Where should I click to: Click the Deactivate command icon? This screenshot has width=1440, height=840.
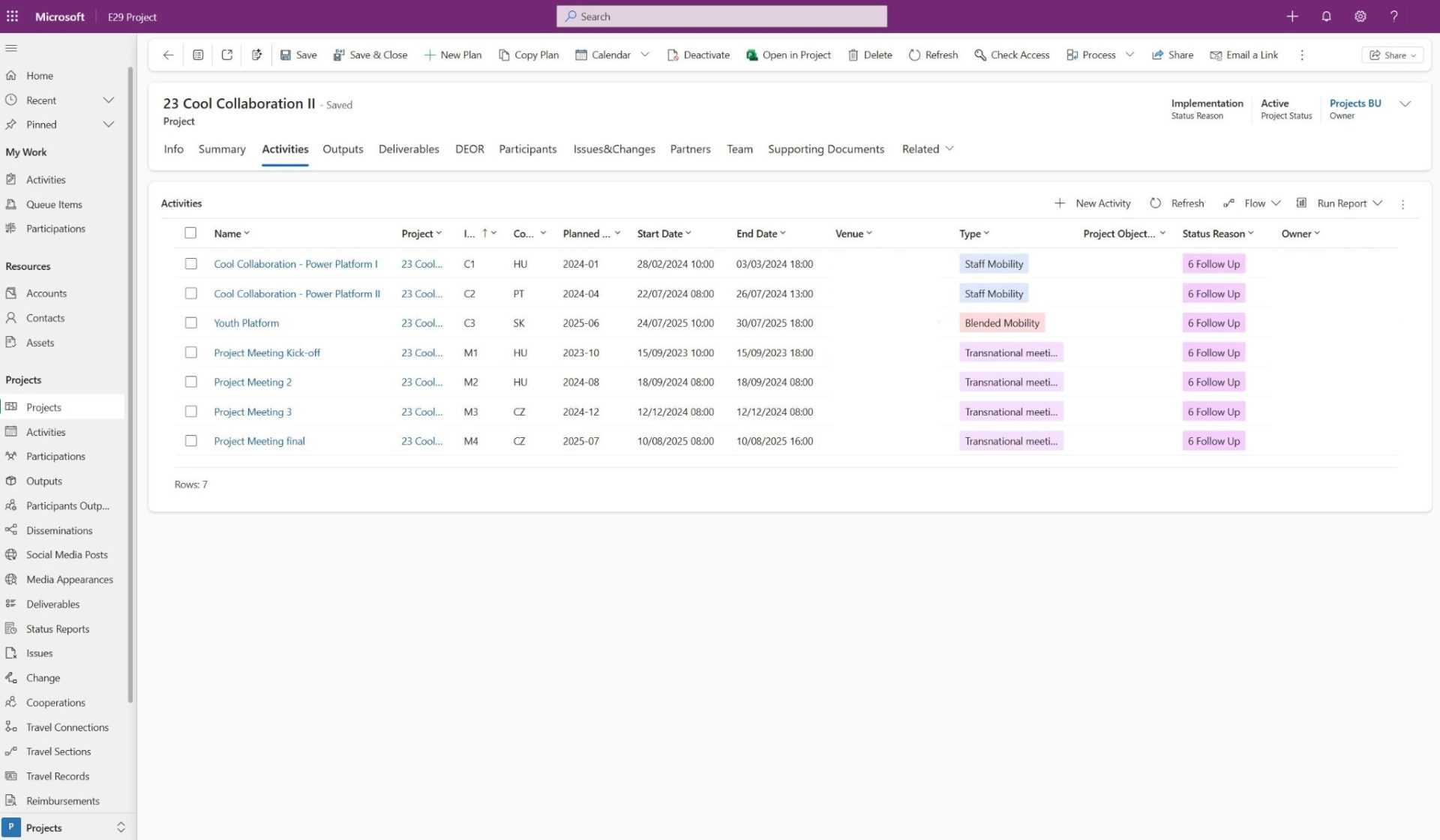click(673, 55)
